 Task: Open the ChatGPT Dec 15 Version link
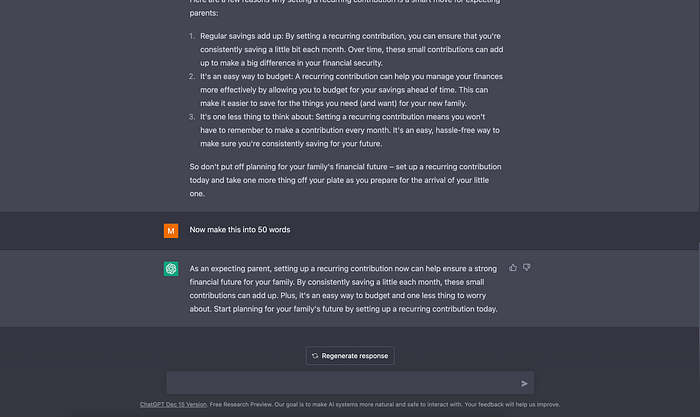(173, 404)
